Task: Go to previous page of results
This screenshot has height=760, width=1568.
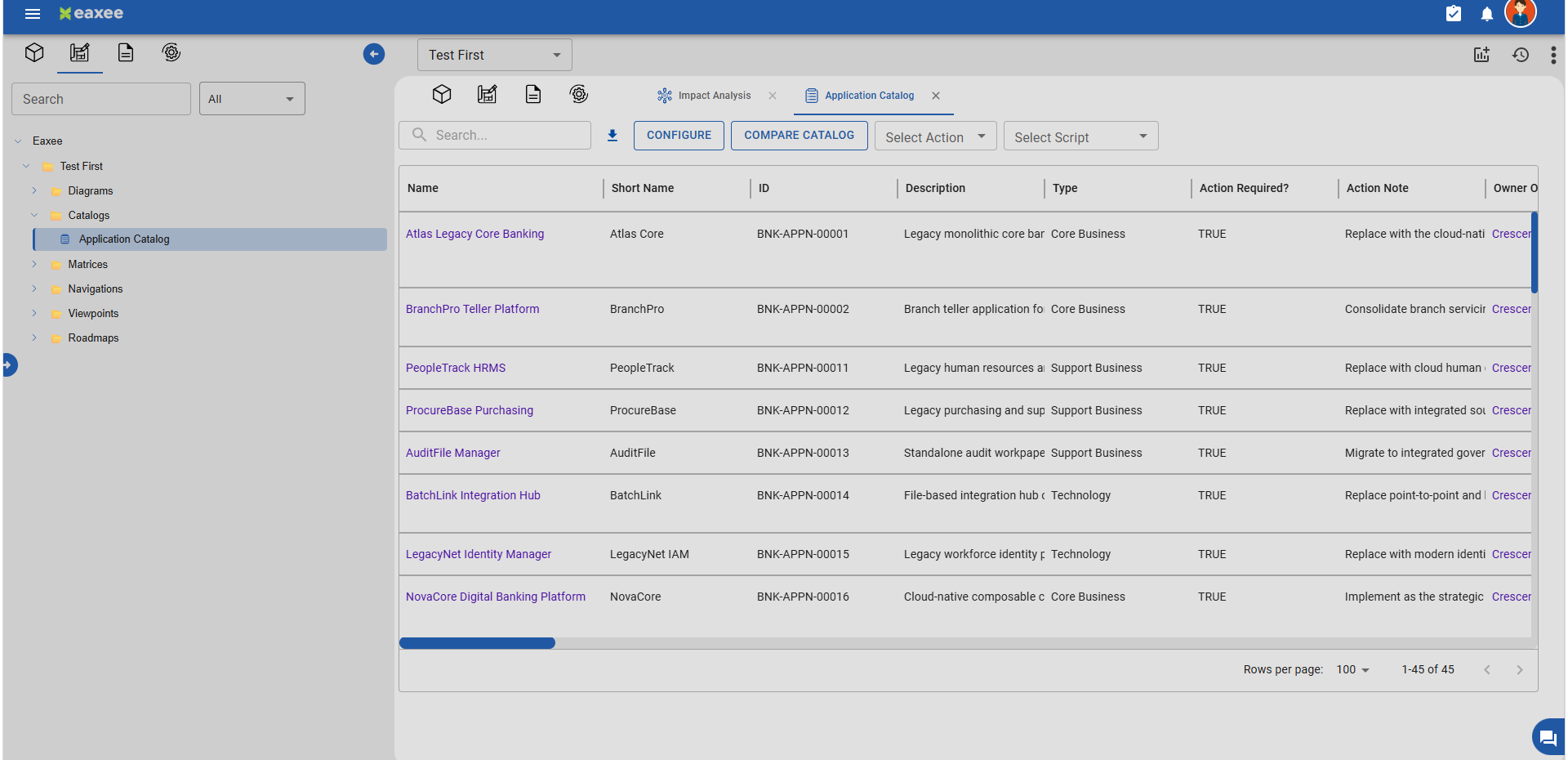Action: [1487, 669]
